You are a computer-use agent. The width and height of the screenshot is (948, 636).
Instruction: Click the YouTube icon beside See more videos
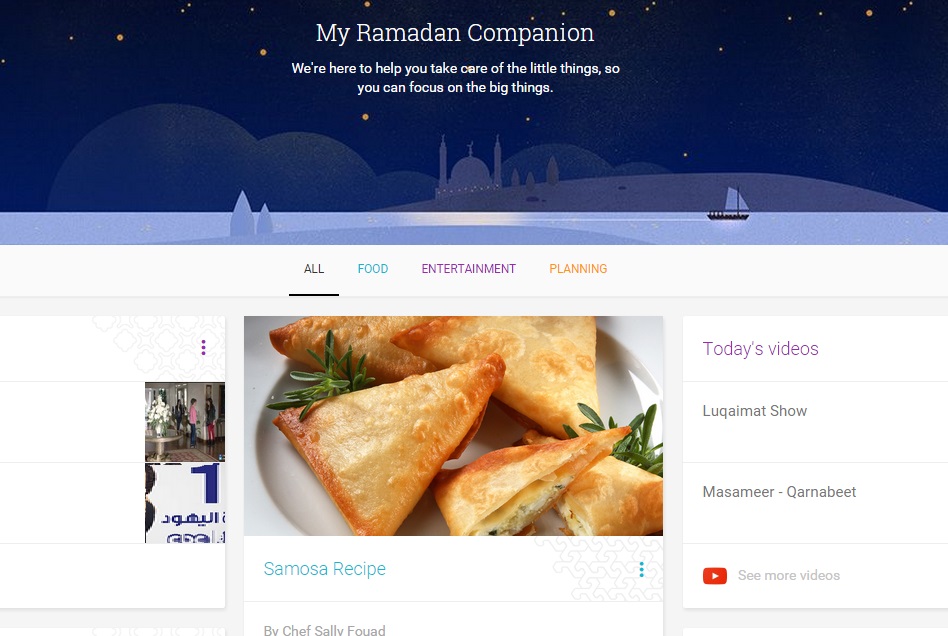[x=715, y=576]
